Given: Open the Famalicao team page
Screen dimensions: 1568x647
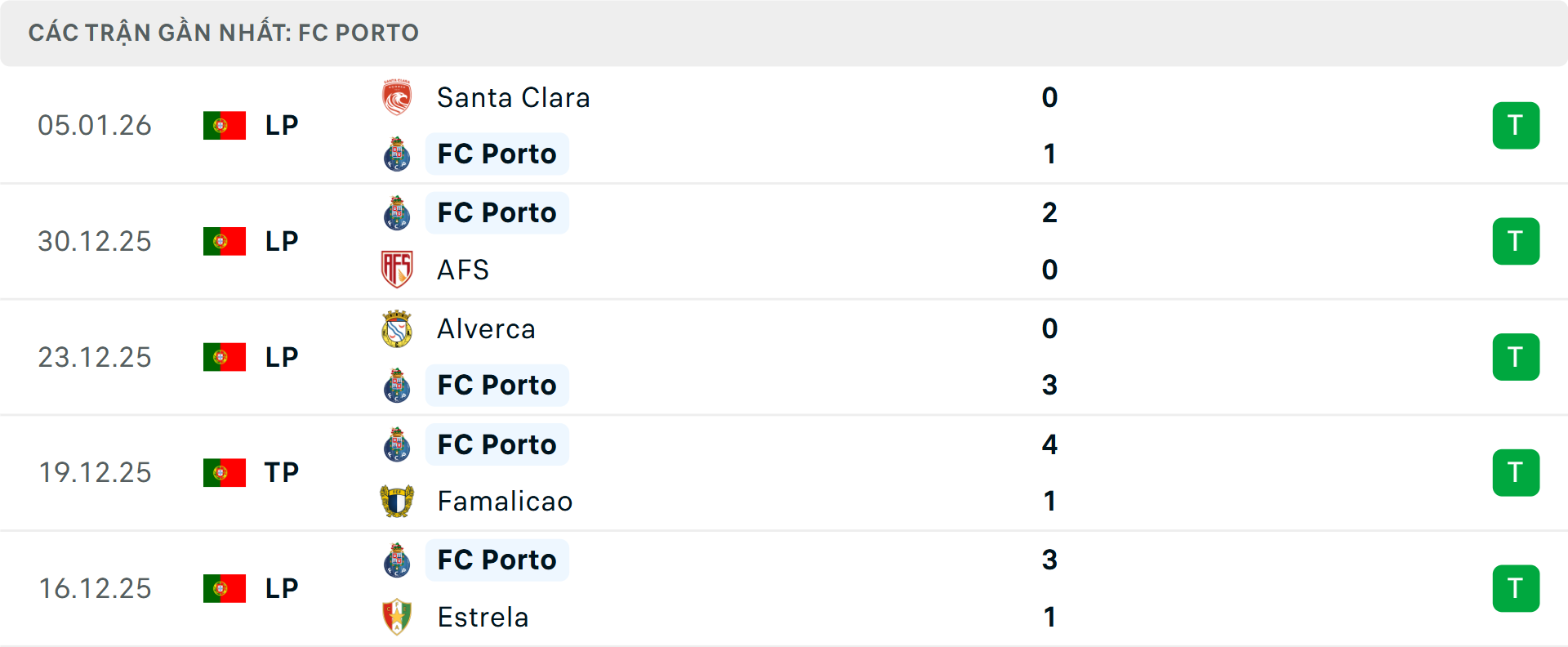Looking at the screenshot, I should coord(505,501).
